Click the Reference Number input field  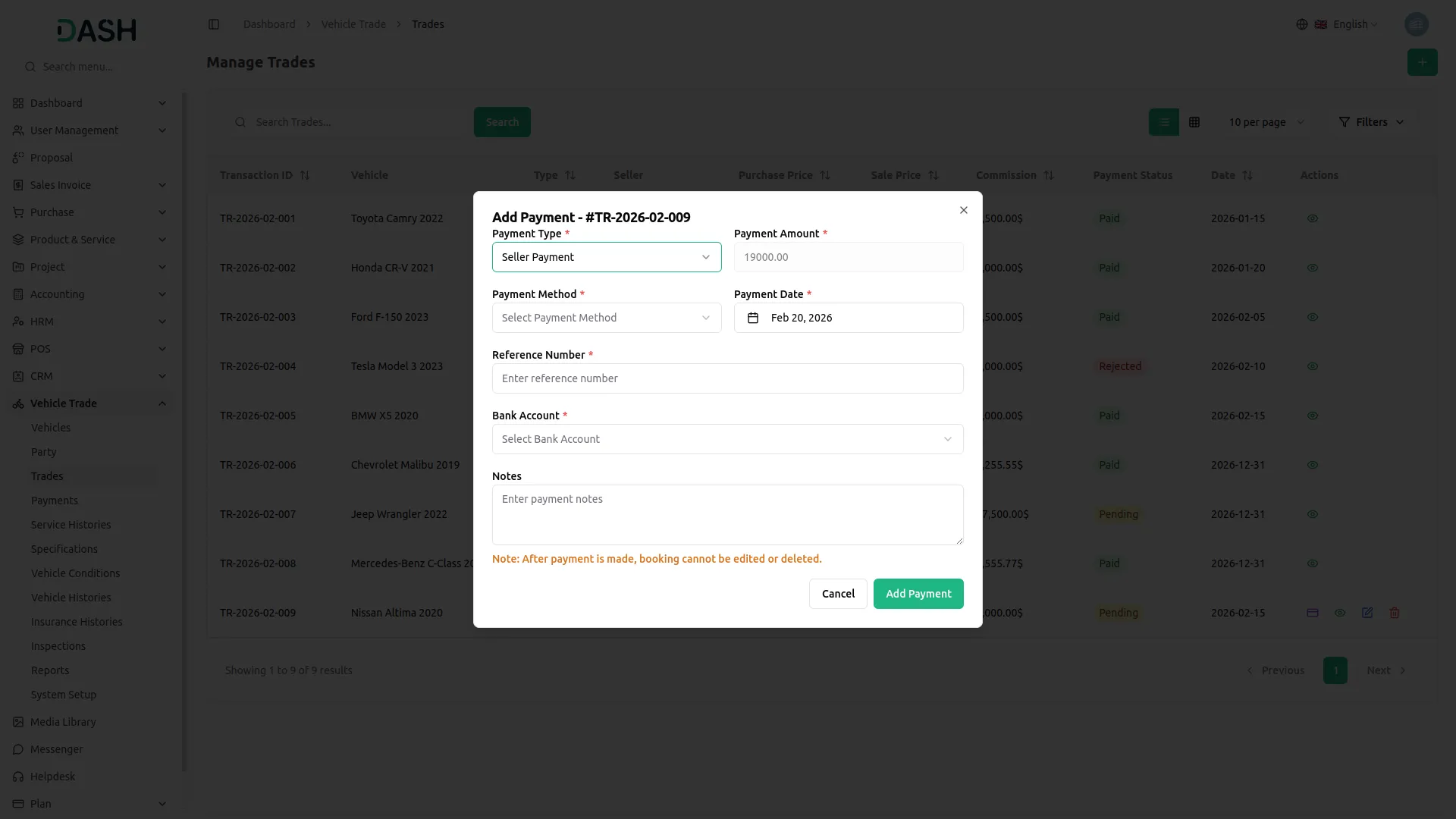726,378
